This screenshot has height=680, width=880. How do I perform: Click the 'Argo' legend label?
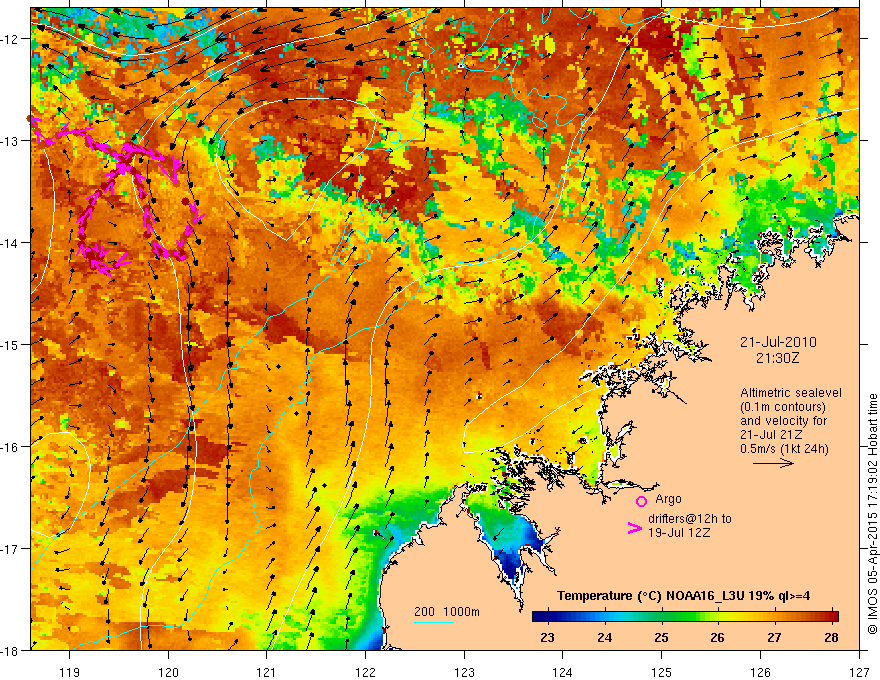(668, 499)
